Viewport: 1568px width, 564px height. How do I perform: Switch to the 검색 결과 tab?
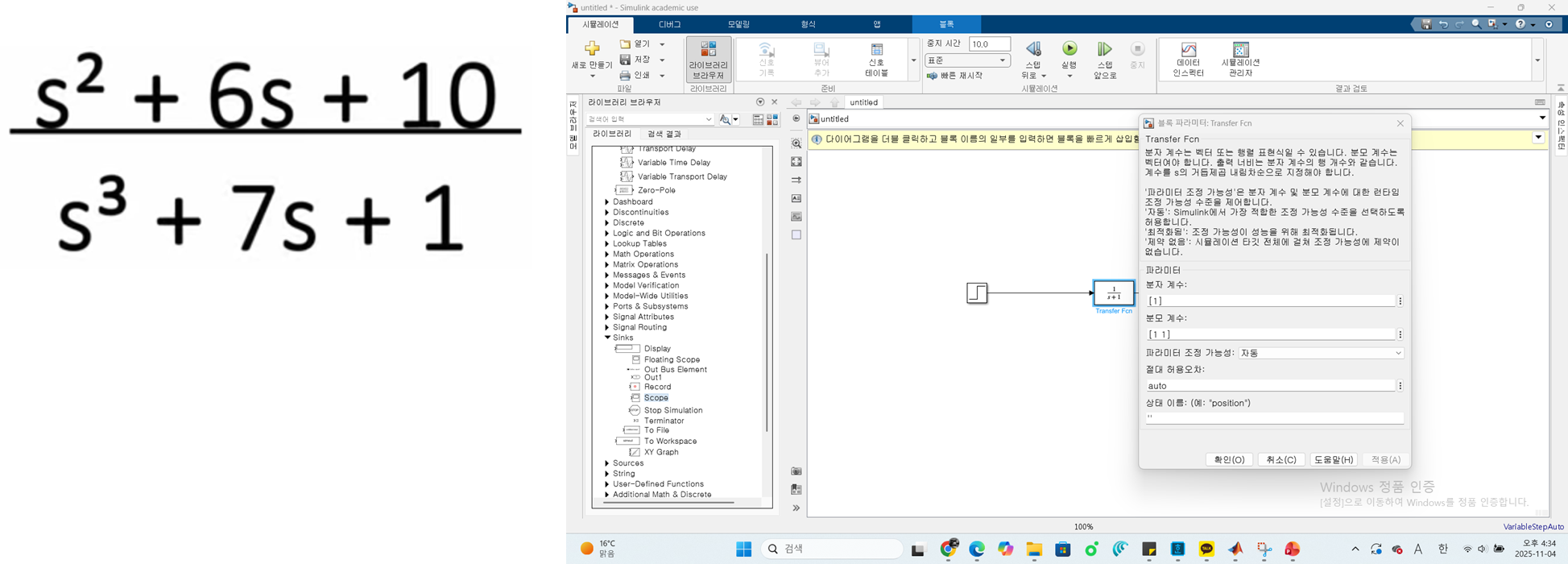[x=664, y=134]
